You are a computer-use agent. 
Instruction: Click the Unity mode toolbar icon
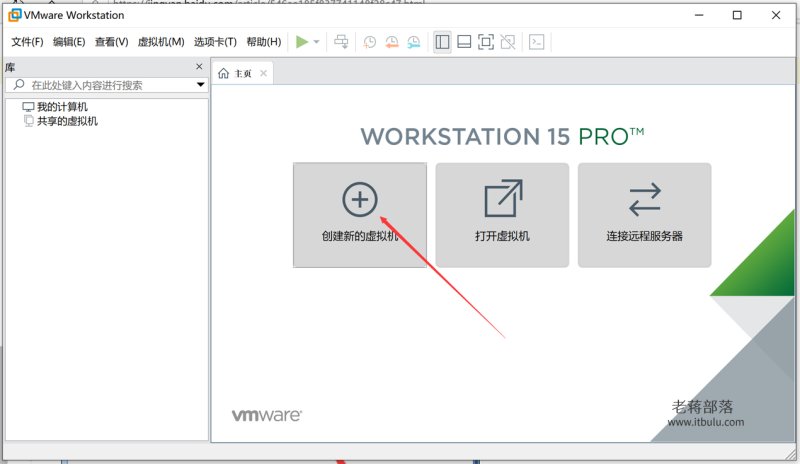click(x=508, y=42)
